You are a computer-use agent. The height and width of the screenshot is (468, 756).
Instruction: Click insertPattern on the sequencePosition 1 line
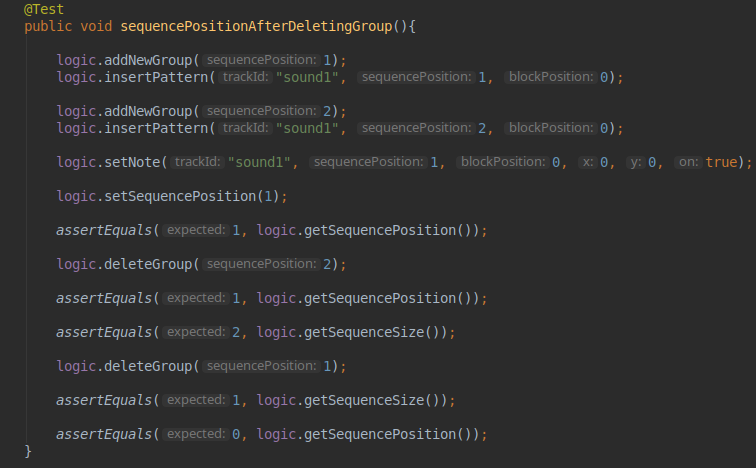tap(156, 77)
